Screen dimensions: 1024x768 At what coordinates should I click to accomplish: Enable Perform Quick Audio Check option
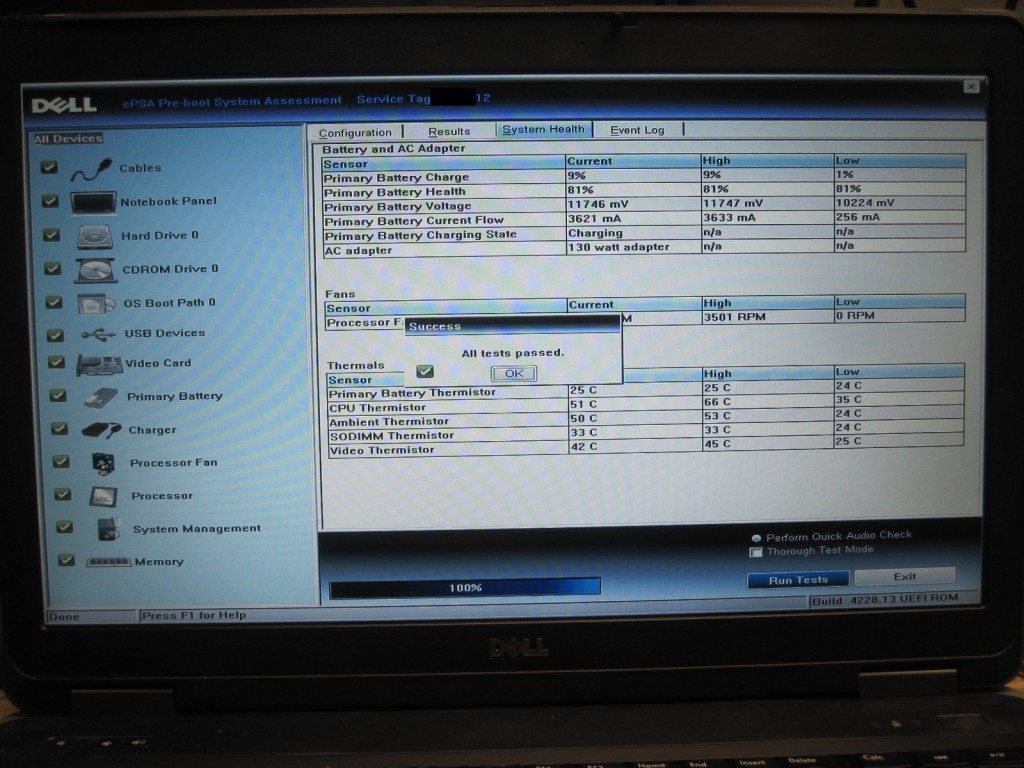point(756,538)
